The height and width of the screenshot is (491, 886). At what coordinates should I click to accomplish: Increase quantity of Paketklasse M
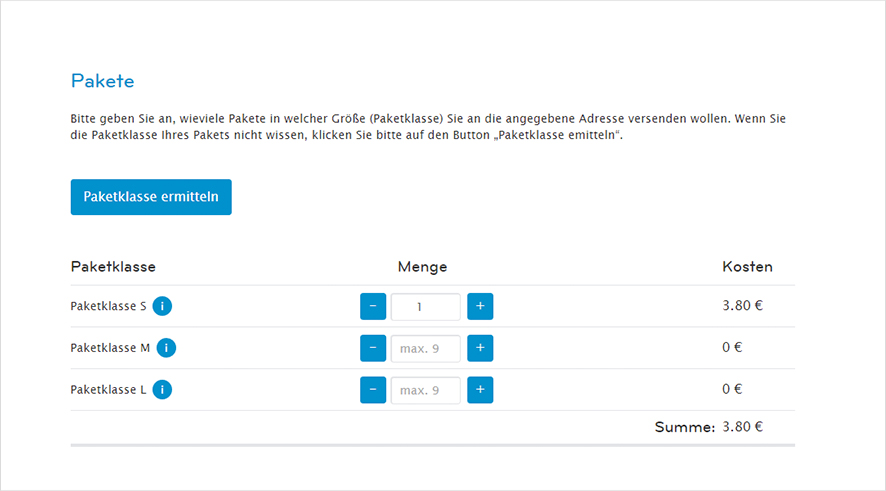pyautogui.click(x=480, y=348)
